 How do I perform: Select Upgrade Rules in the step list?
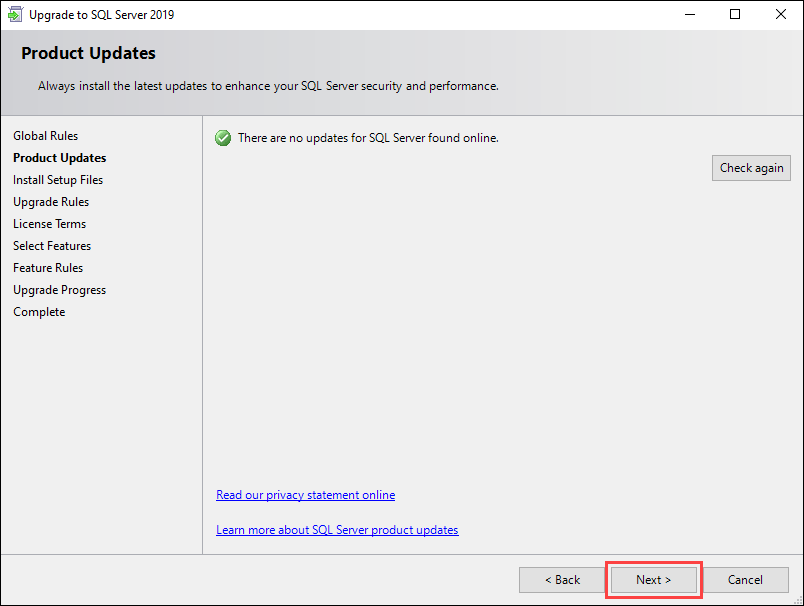pos(51,202)
